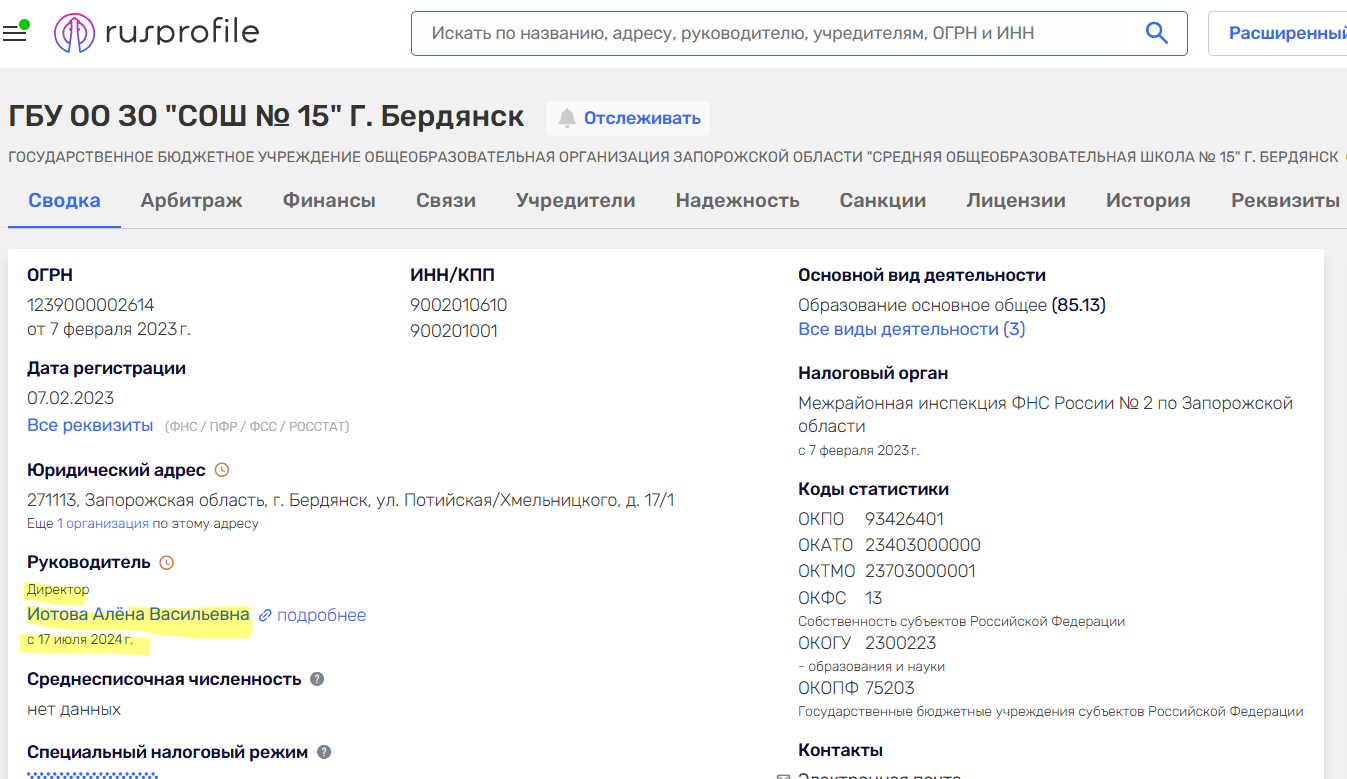The height and width of the screenshot is (779, 1347).
Task: Click the help icon next to Среднесписочная численность
Action: click(317, 679)
